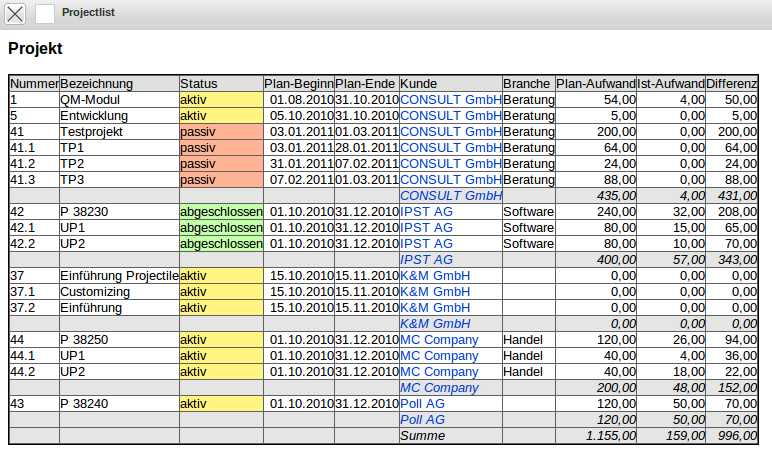Click the Summe label in total row
The width and height of the screenshot is (772, 453).
[x=422, y=436]
